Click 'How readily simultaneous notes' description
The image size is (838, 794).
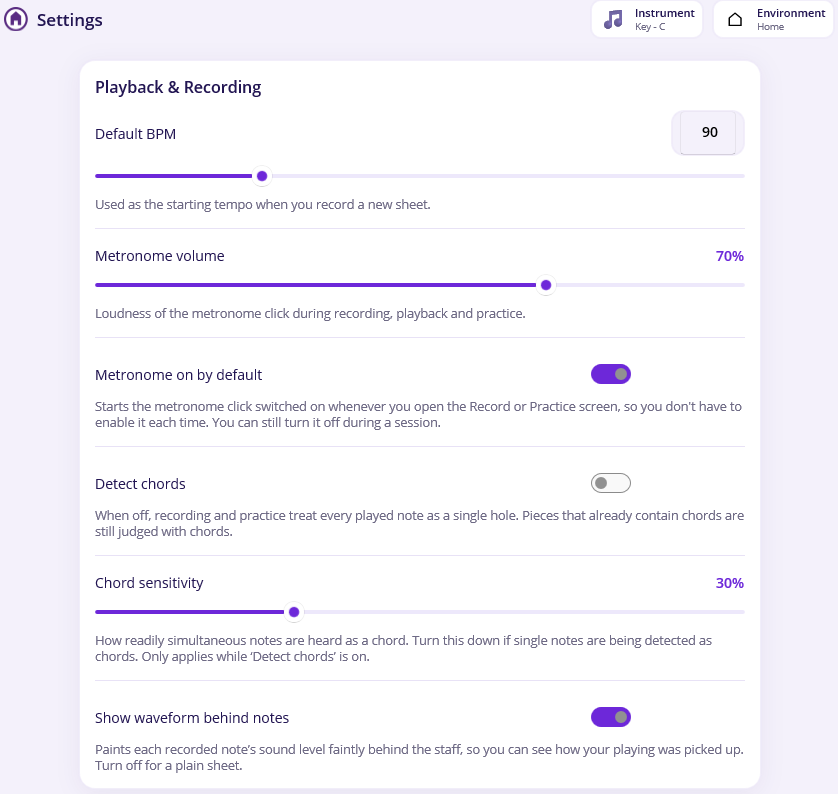click(x=404, y=648)
